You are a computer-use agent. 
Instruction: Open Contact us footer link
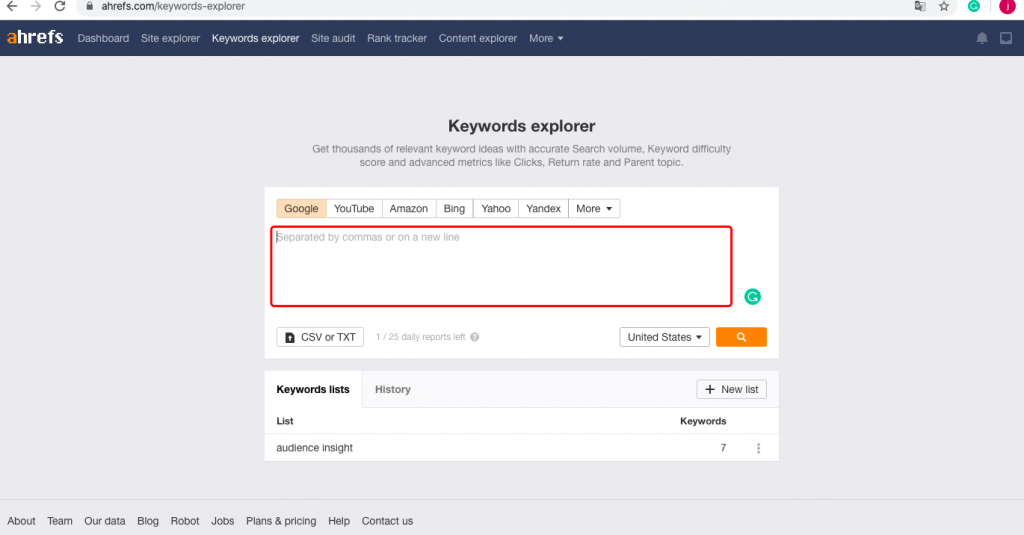tap(387, 521)
